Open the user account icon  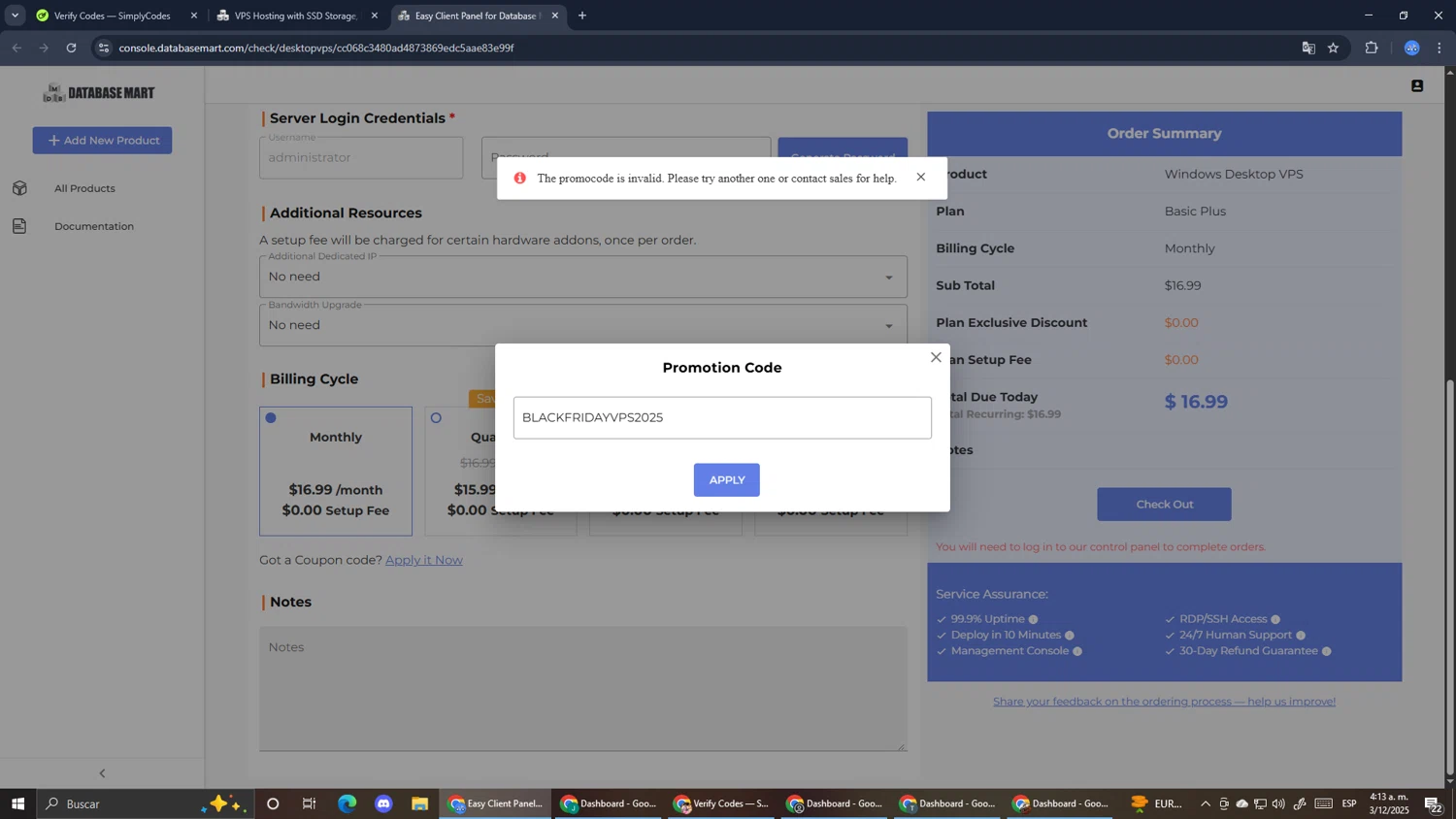1417,86
